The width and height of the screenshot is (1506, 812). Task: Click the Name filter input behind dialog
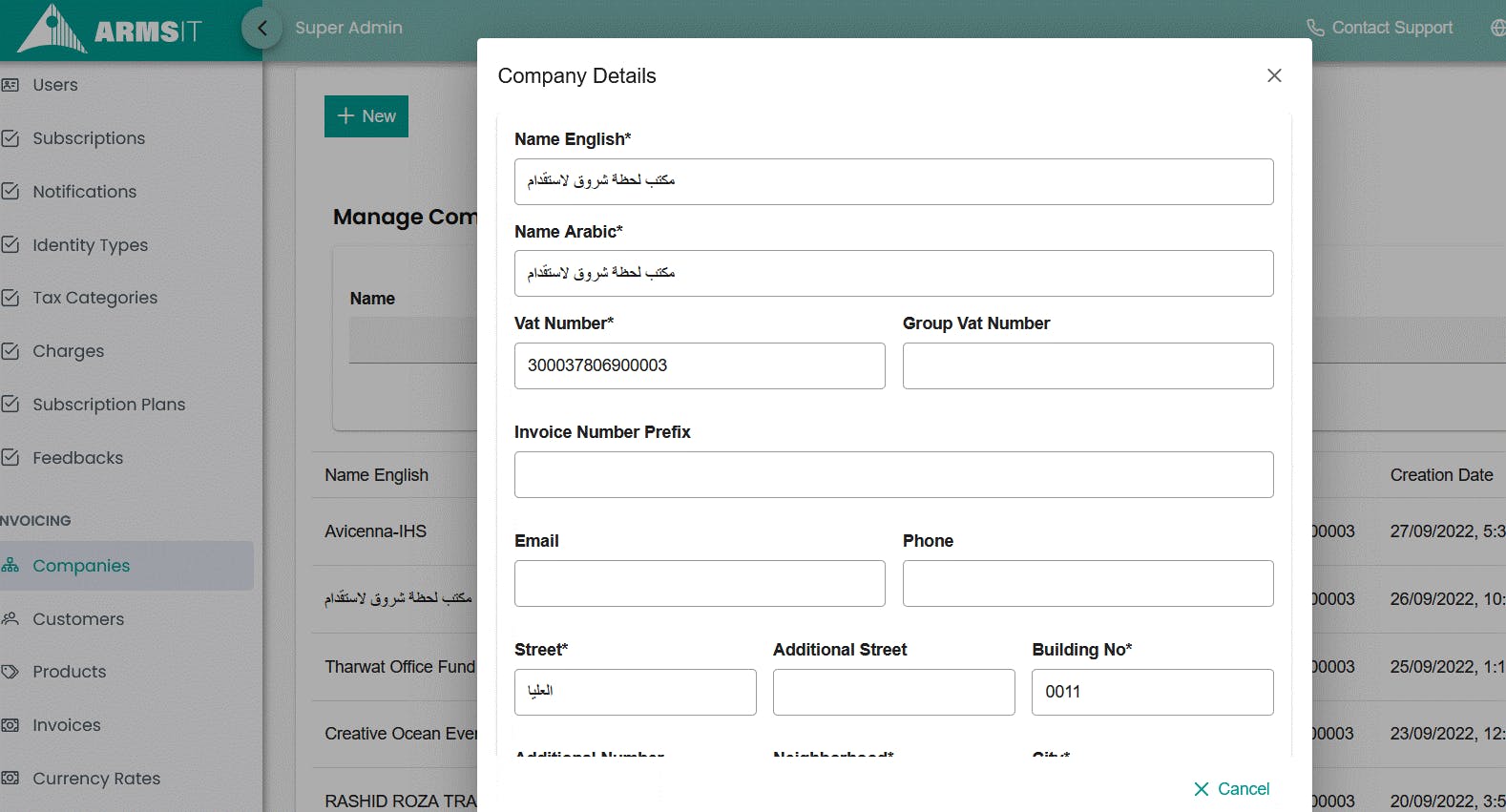click(x=412, y=340)
